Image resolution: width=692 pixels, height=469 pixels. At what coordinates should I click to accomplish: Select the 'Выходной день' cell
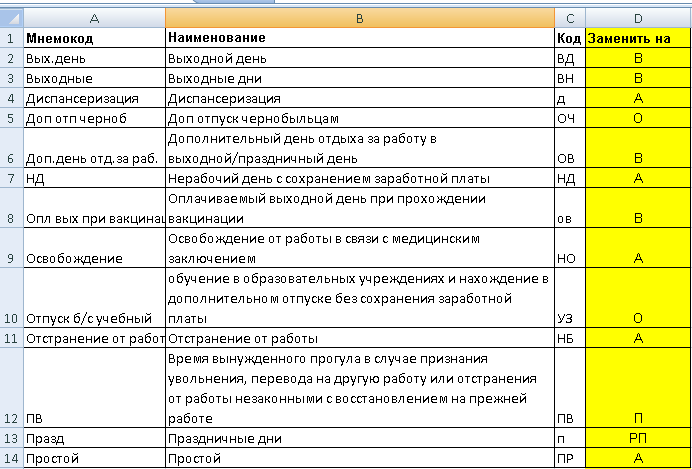(360, 58)
